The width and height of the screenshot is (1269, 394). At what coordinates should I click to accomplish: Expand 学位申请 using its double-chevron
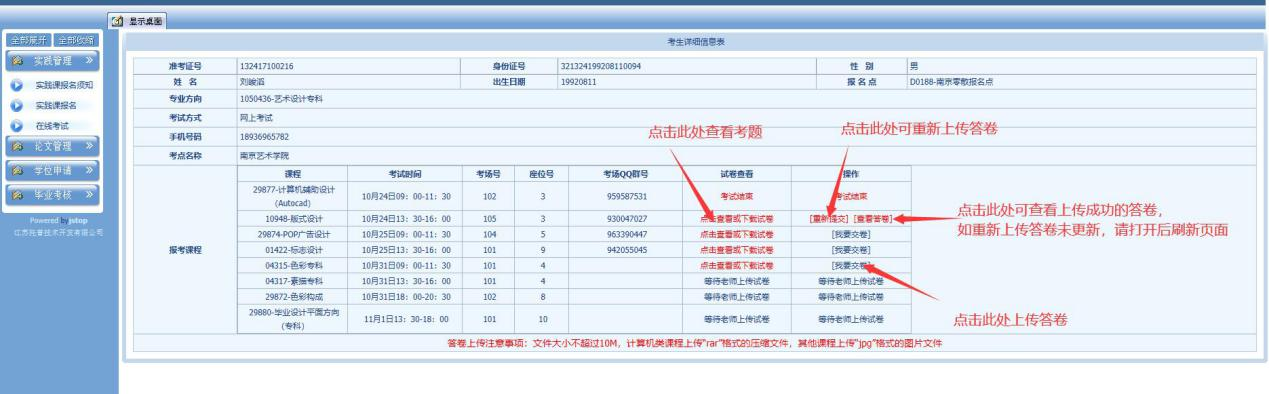pyautogui.click(x=88, y=170)
